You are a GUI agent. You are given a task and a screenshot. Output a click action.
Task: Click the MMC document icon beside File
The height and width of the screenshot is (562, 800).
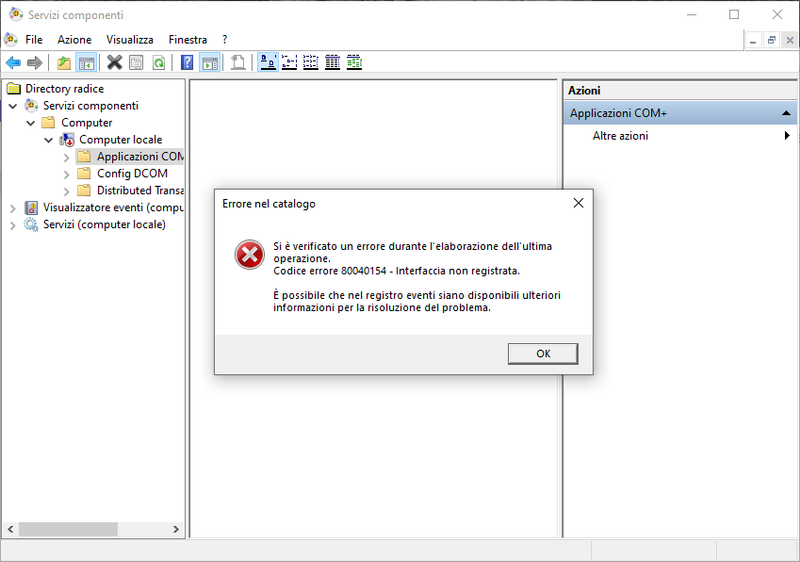pyautogui.click(x=11, y=39)
